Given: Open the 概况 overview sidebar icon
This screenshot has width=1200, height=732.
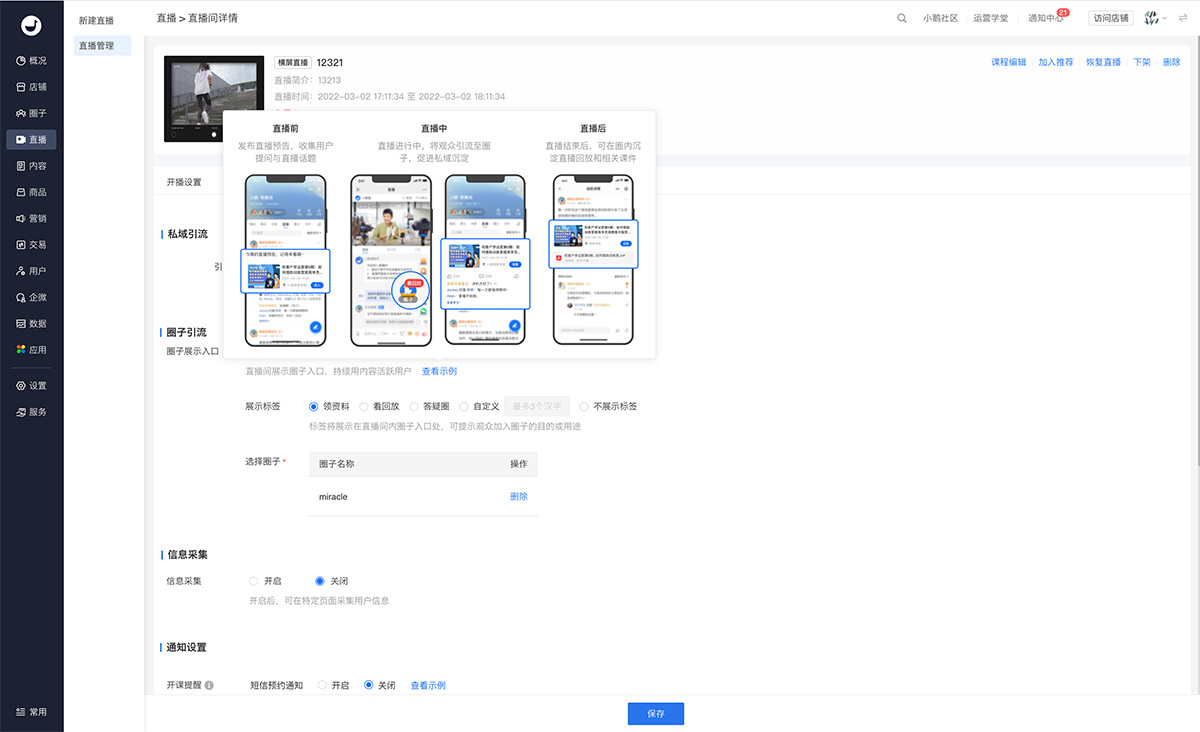Looking at the screenshot, I should (x=31, y=60).
